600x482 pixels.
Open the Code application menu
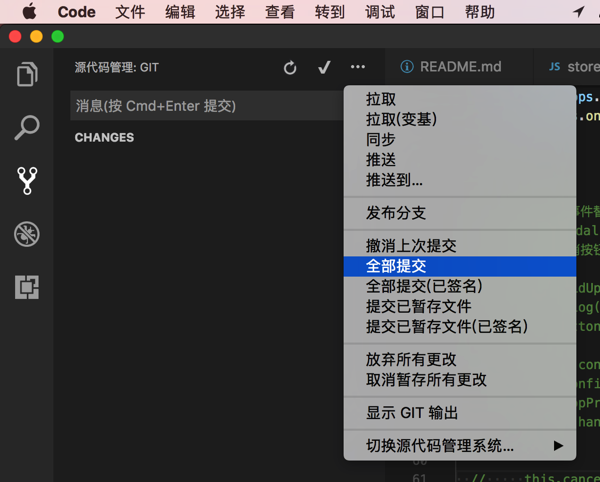[x=77, y=12]
